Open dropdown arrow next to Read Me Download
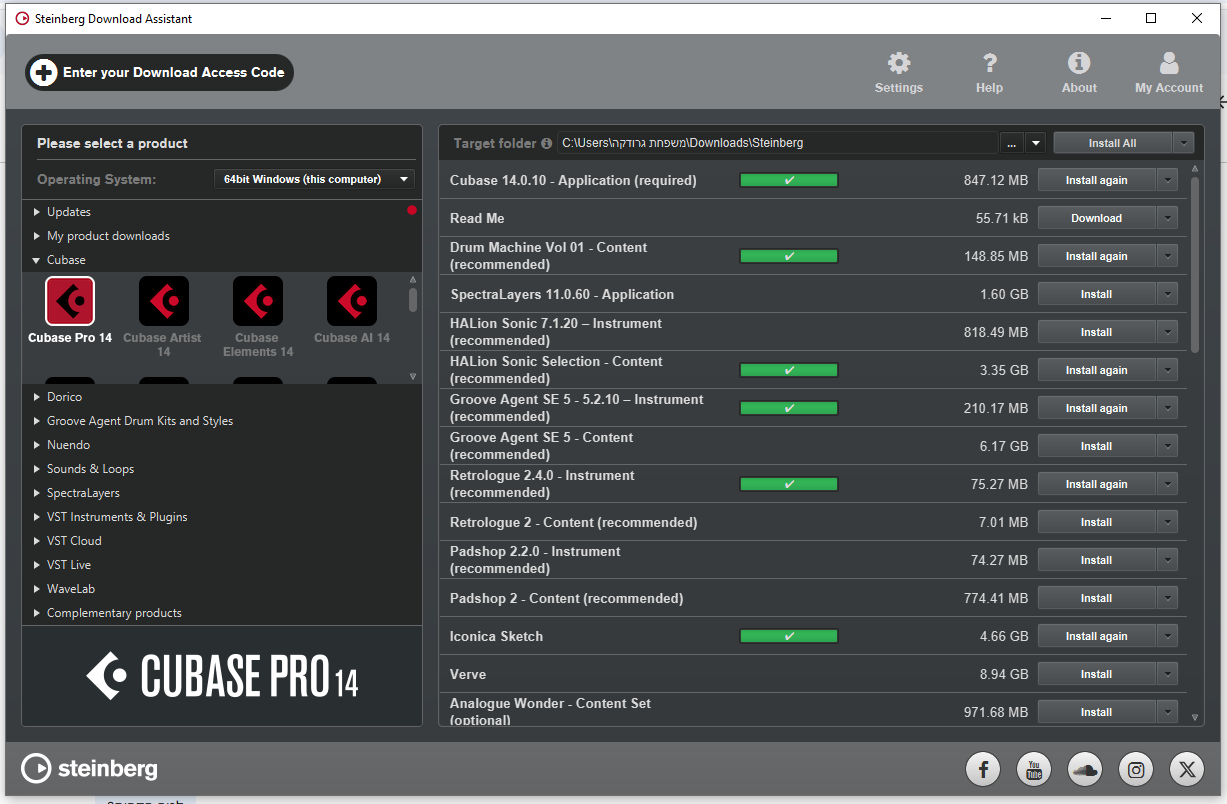The height and width of the screenshot is (804, 1227). [1167, 218]
